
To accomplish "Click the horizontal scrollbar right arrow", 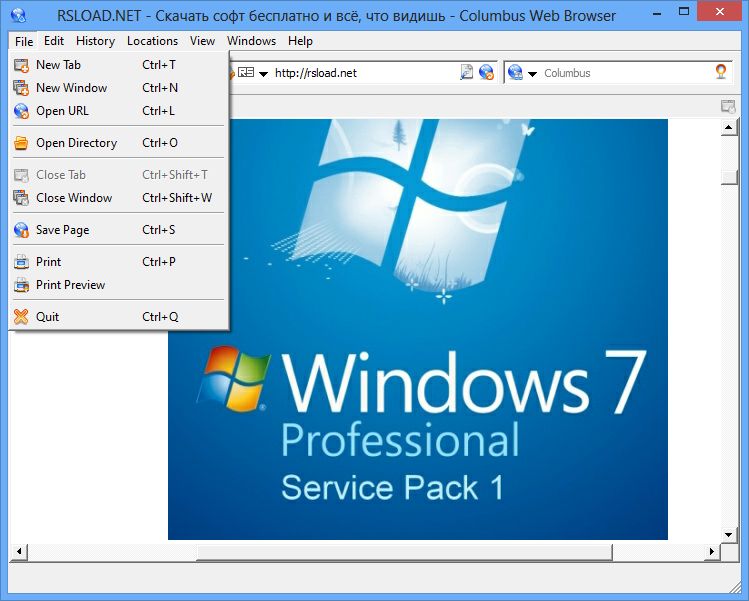I will [x=712, y=551].
